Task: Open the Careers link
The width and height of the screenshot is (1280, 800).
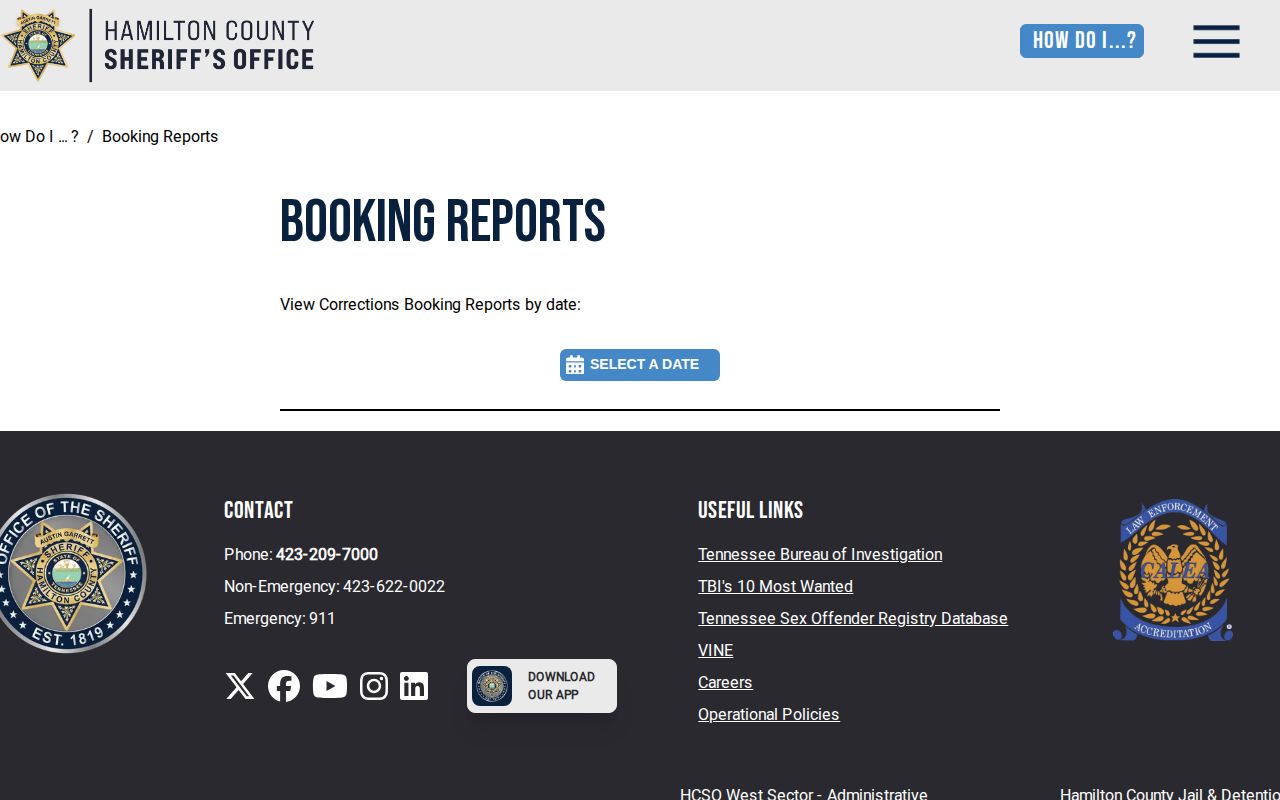Action: [x=725, y=682]
